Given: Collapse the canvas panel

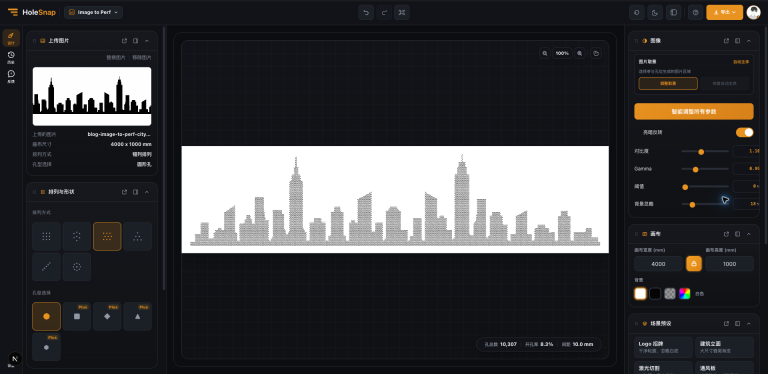Looking at the screenshot, I should (749, 234).
